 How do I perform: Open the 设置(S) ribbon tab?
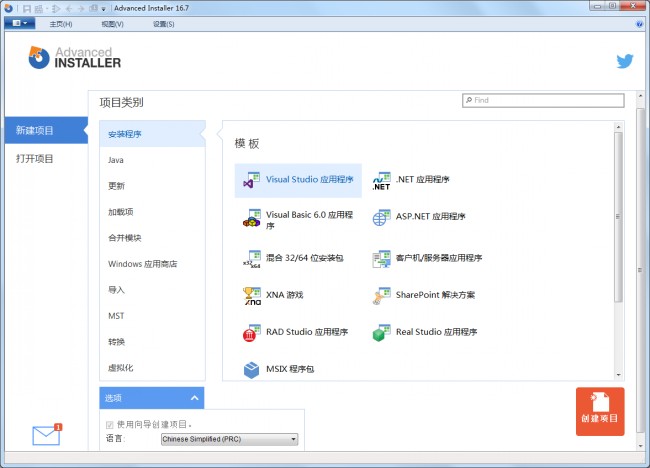[x=164, y=24]
